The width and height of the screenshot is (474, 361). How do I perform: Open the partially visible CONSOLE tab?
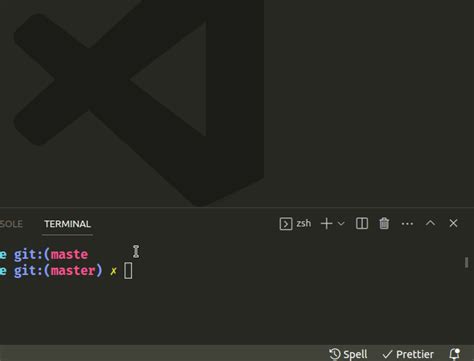pyautogui.click(x=11, y=224)
